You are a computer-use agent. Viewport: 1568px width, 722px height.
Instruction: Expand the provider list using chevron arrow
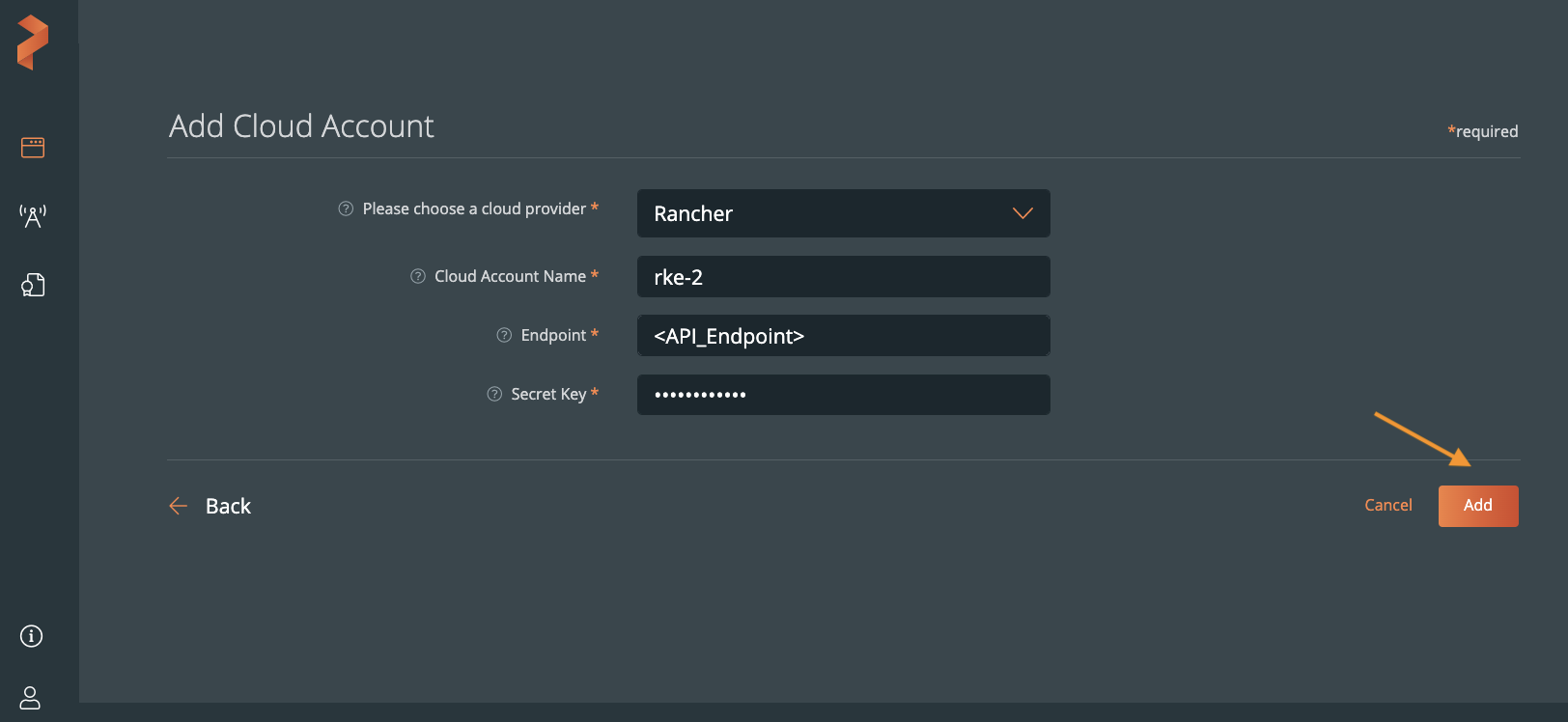(1022, 213)
